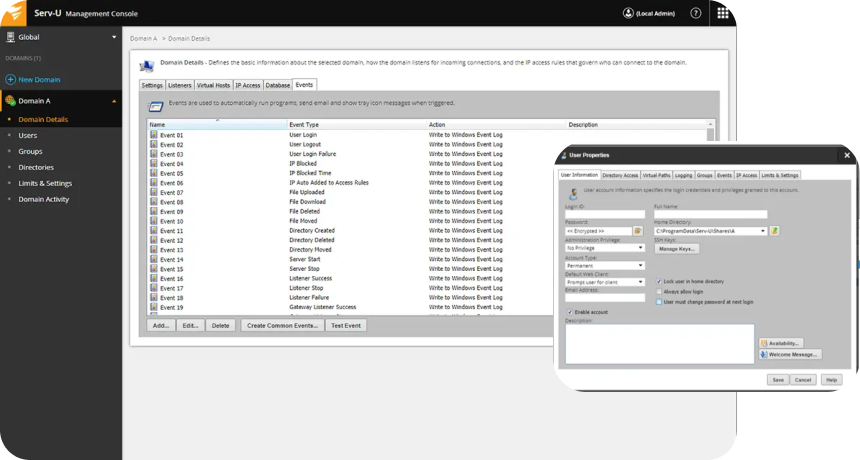Select the Event 10 row icon

point(154,221)
